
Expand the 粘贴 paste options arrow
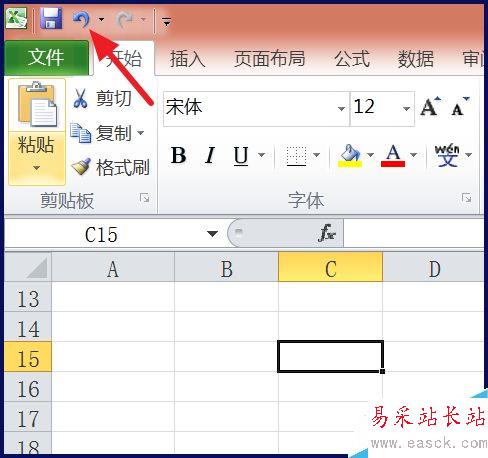point(37,168)
